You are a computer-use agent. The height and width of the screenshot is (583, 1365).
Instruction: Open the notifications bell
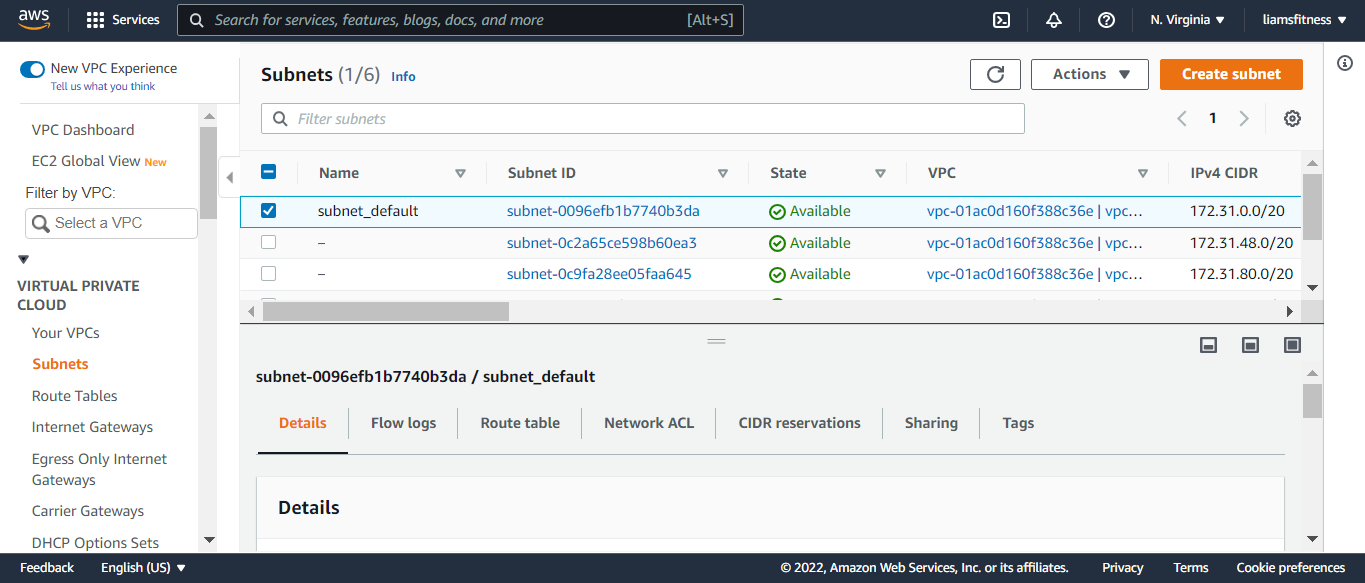pyautogui.click(x=1054, y=20)
